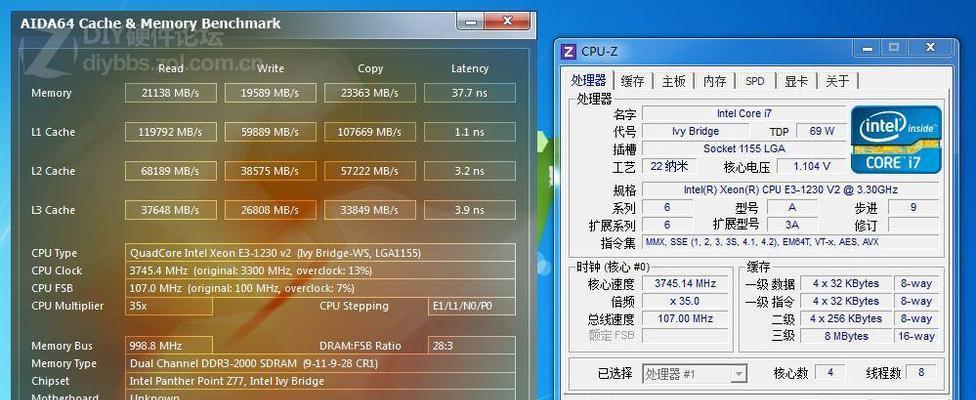
Task: Click the 总线速度 value 107.00 MHz
Action: pyautogui.click(x=685, y=319)
